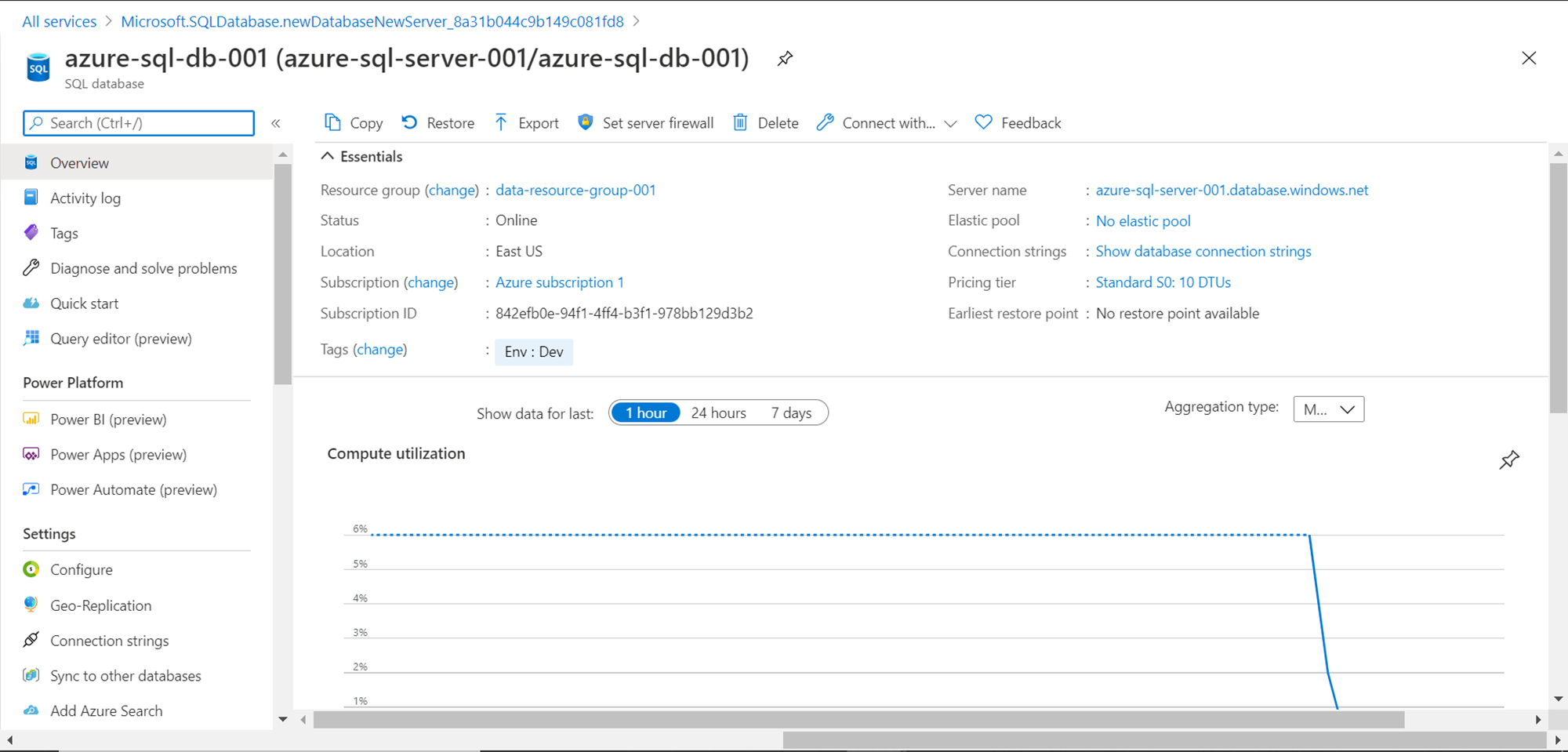Image resolution: width=1568 pixels, height=752 pixels.
Task: Collapse the left navigation menu
Action: tap(276, 123)
